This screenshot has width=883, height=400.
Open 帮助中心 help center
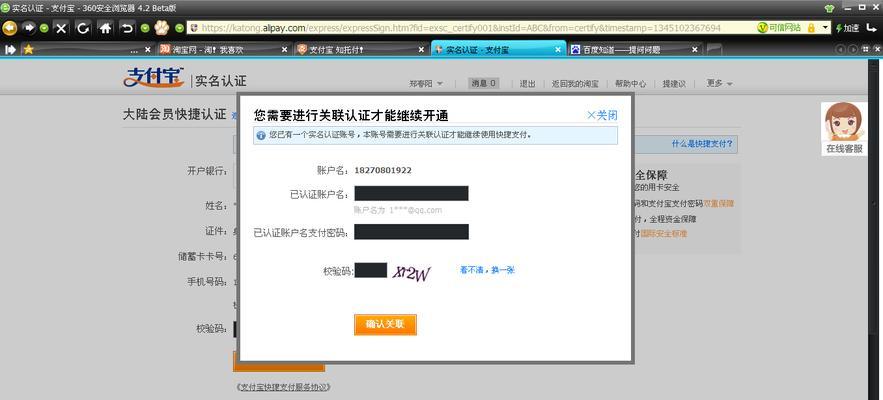point(631,83)
